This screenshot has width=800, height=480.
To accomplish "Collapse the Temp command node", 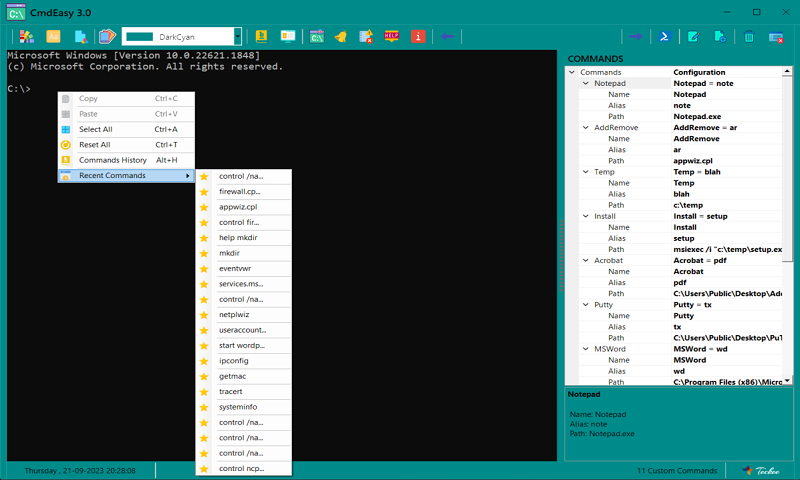I will point(586,172).
